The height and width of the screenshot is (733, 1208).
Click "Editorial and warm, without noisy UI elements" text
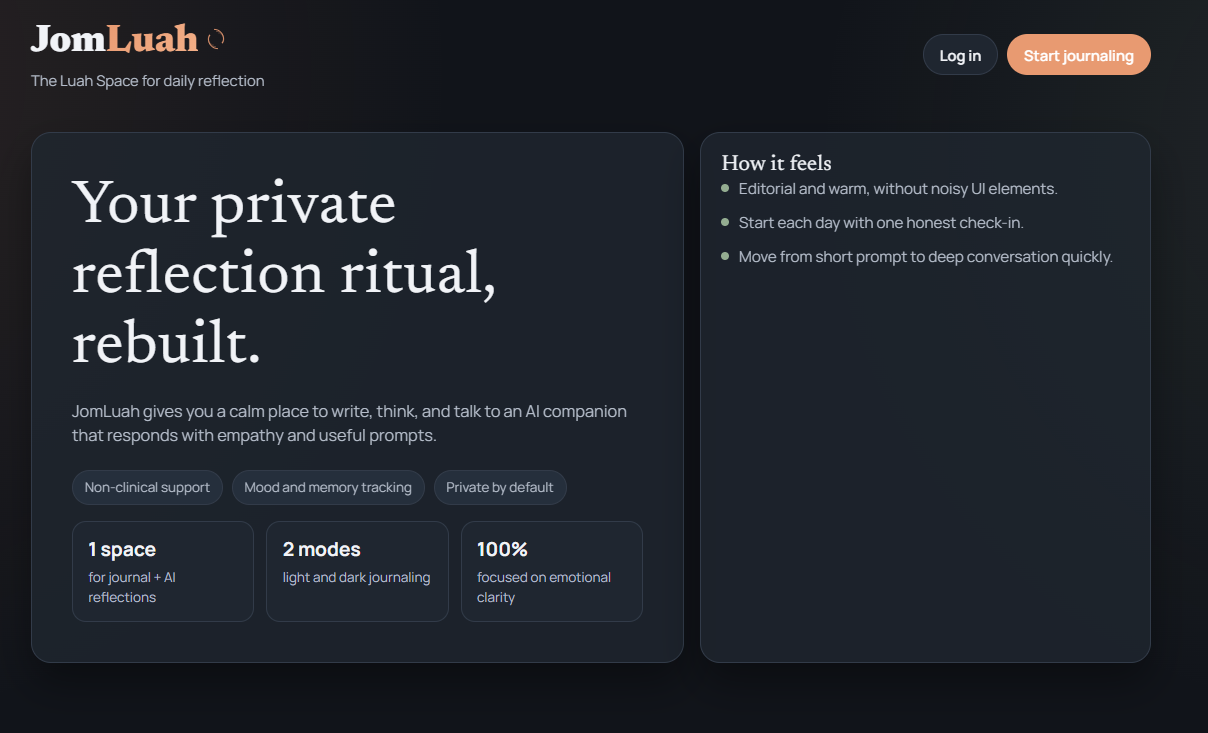pyautogui.click(x=898, y=189)
